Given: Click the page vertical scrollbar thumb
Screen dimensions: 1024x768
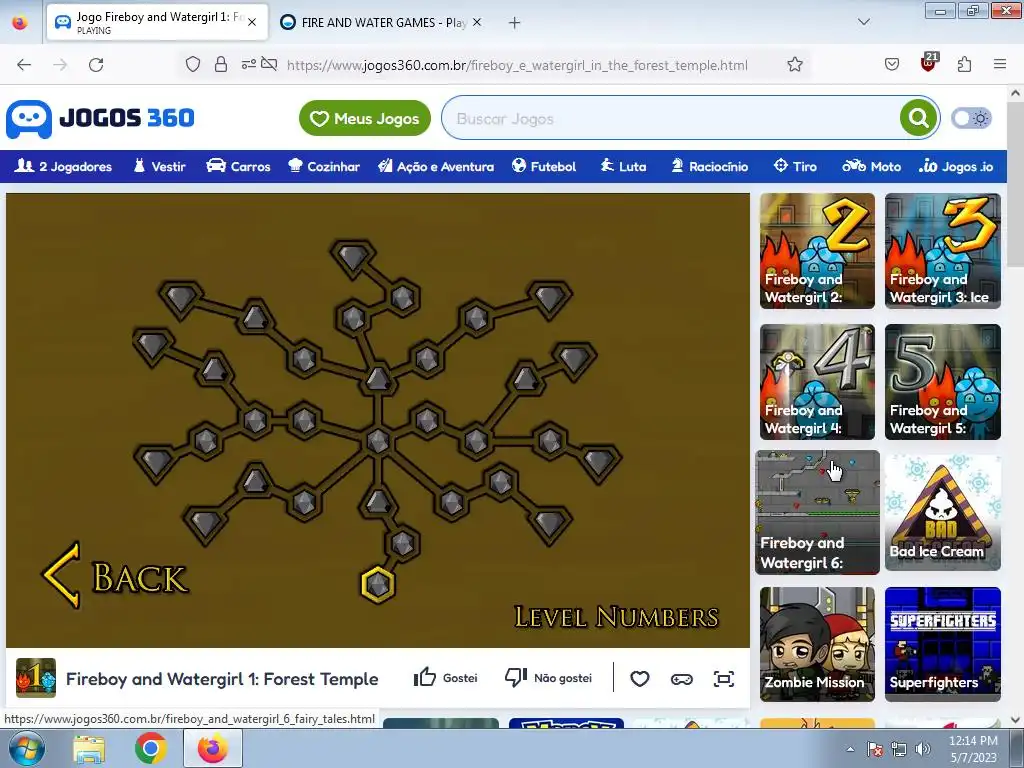Looking at the screenshot, I should [x=1016, y=185].
